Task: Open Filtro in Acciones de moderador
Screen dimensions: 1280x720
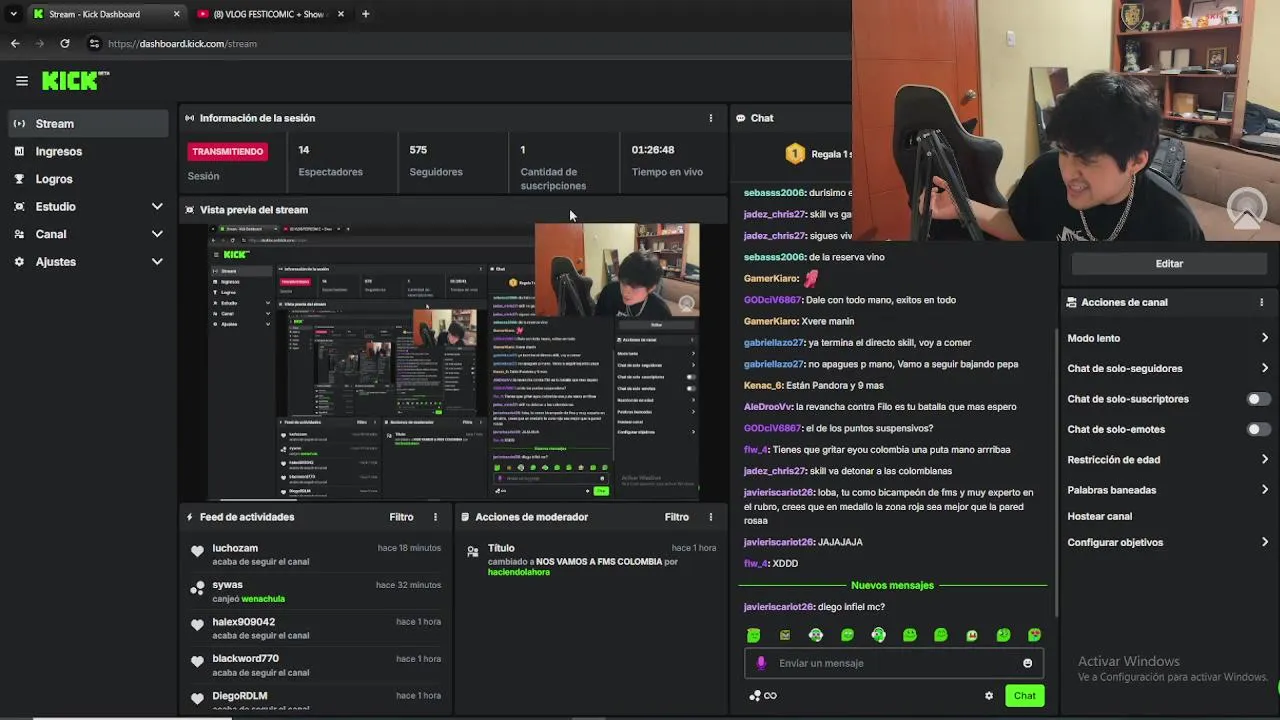Action: coord(677,517)
